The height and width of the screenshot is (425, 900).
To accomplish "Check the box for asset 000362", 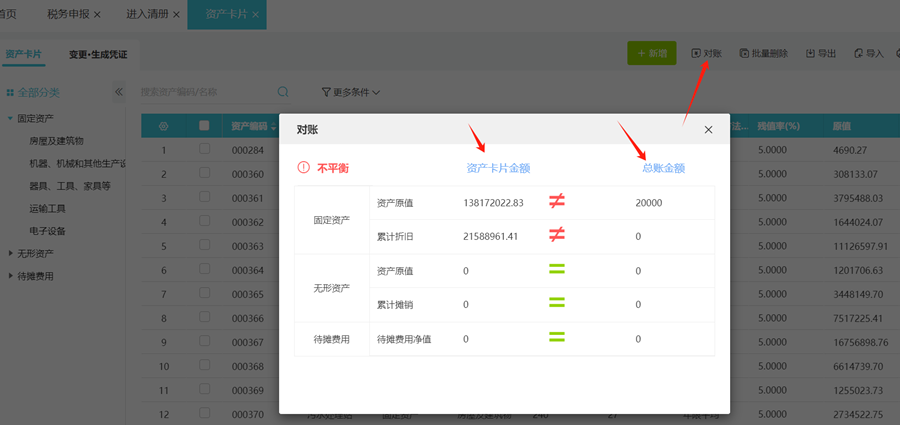I will pos(204,221).
